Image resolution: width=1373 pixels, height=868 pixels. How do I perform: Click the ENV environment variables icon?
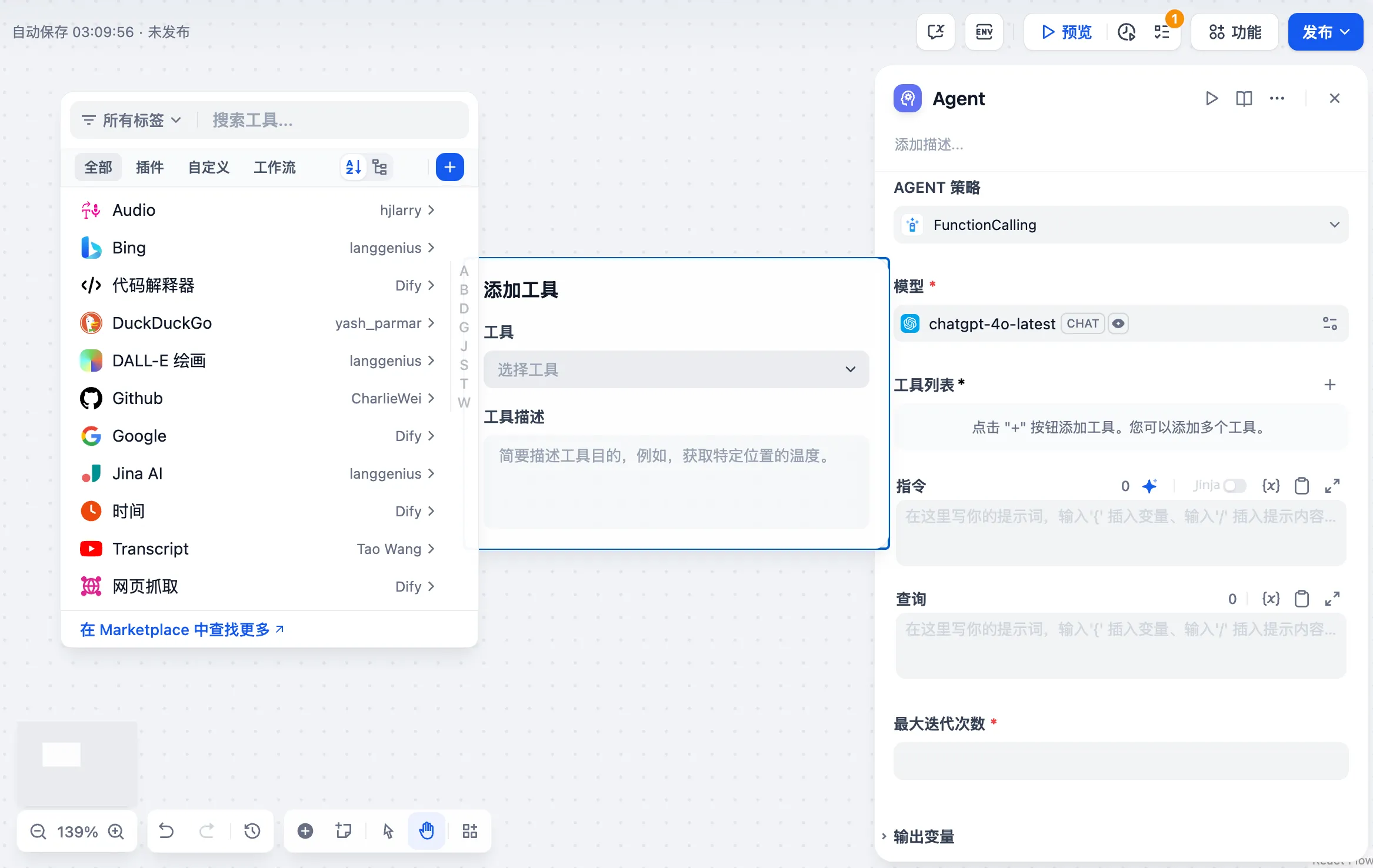pos(984,32)
